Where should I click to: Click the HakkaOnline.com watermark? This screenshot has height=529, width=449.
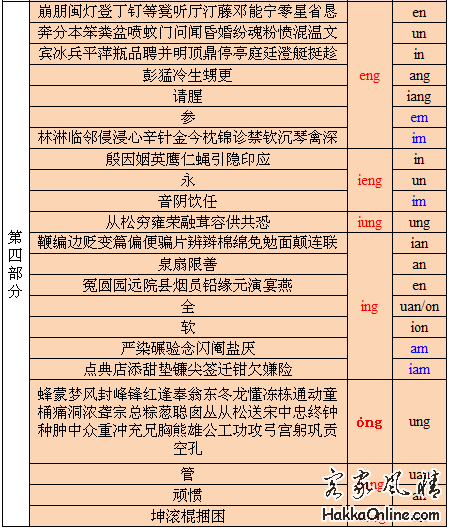[x=381, y=515]
